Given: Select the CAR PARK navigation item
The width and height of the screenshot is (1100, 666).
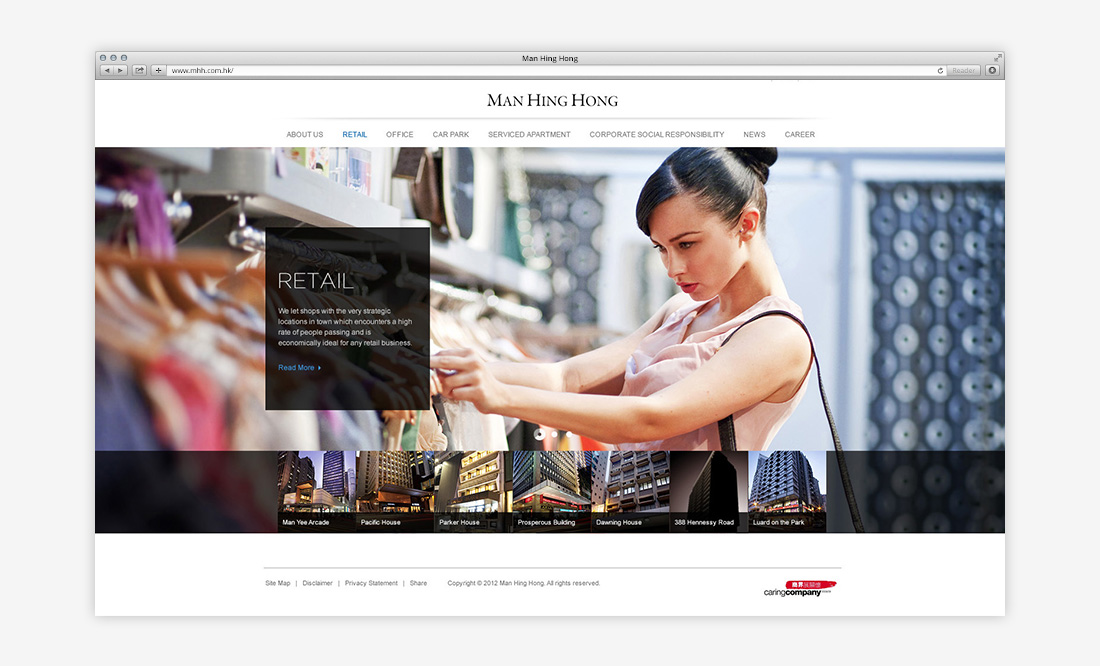Looking at the screenshot, I should (451, 134).
